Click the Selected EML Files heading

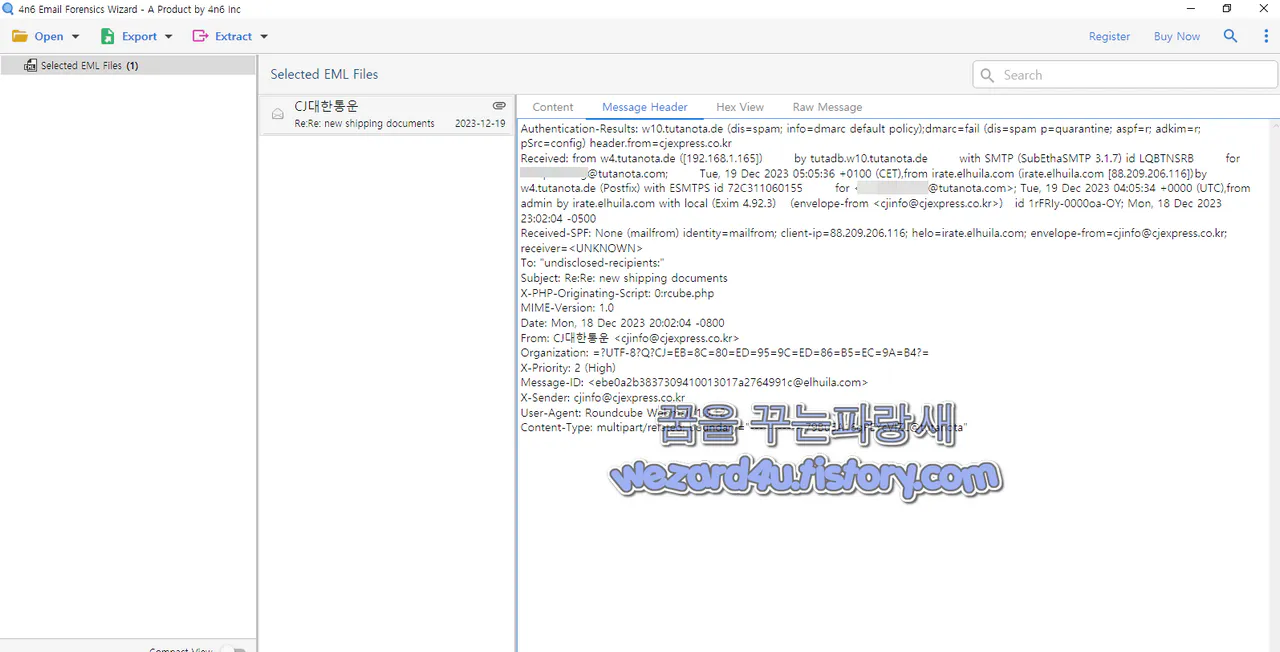[x=324, y=74]
